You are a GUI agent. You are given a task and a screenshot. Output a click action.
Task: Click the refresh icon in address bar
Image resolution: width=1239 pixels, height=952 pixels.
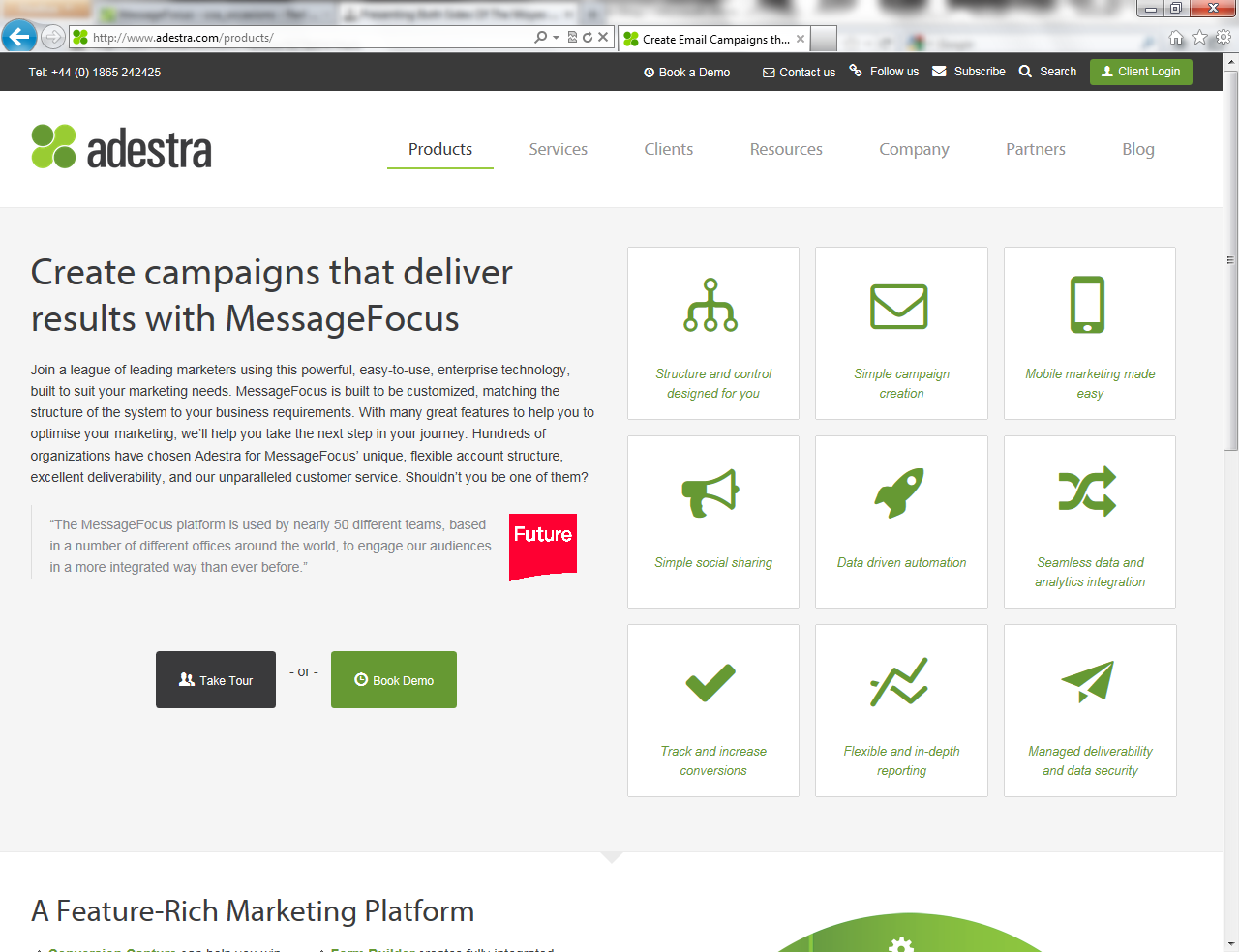tap(588, 37)
